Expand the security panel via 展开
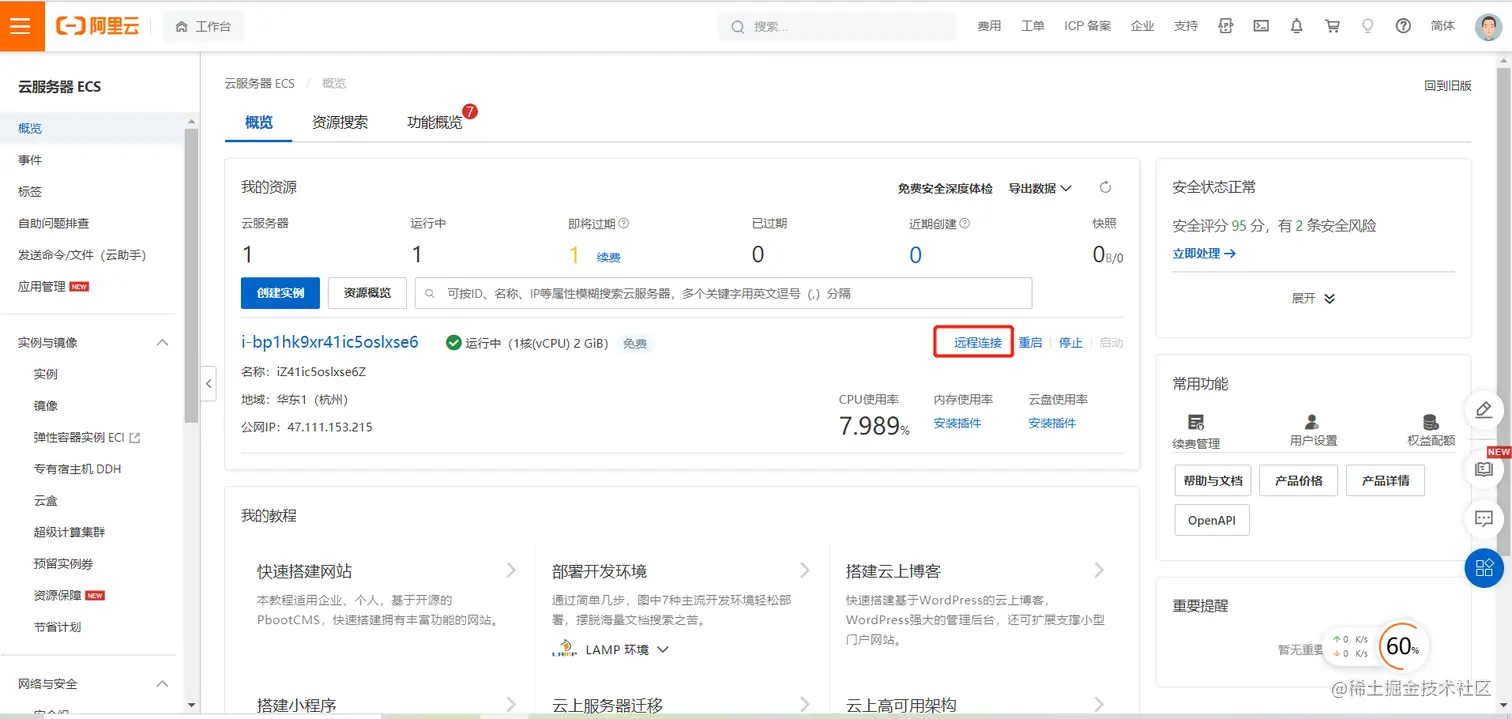 click(1313, 298)
